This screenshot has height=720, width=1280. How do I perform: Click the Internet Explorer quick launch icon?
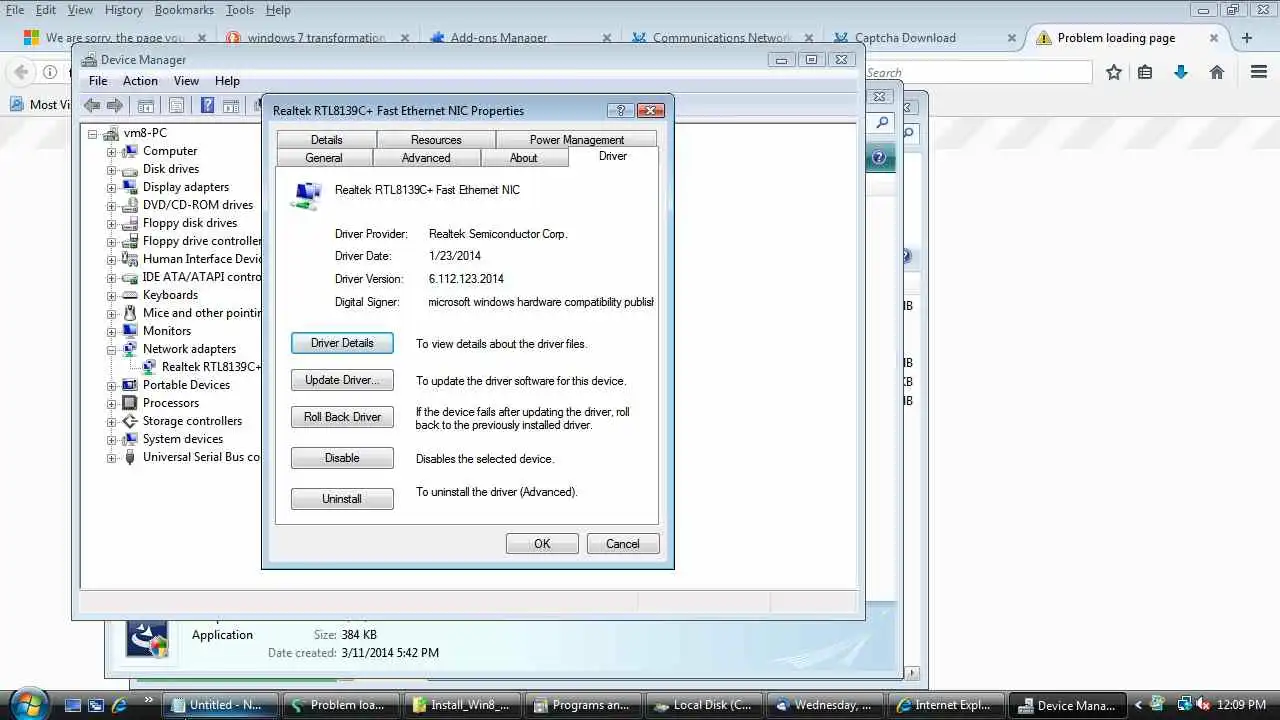pyautogui.click(x=119, y=705)
